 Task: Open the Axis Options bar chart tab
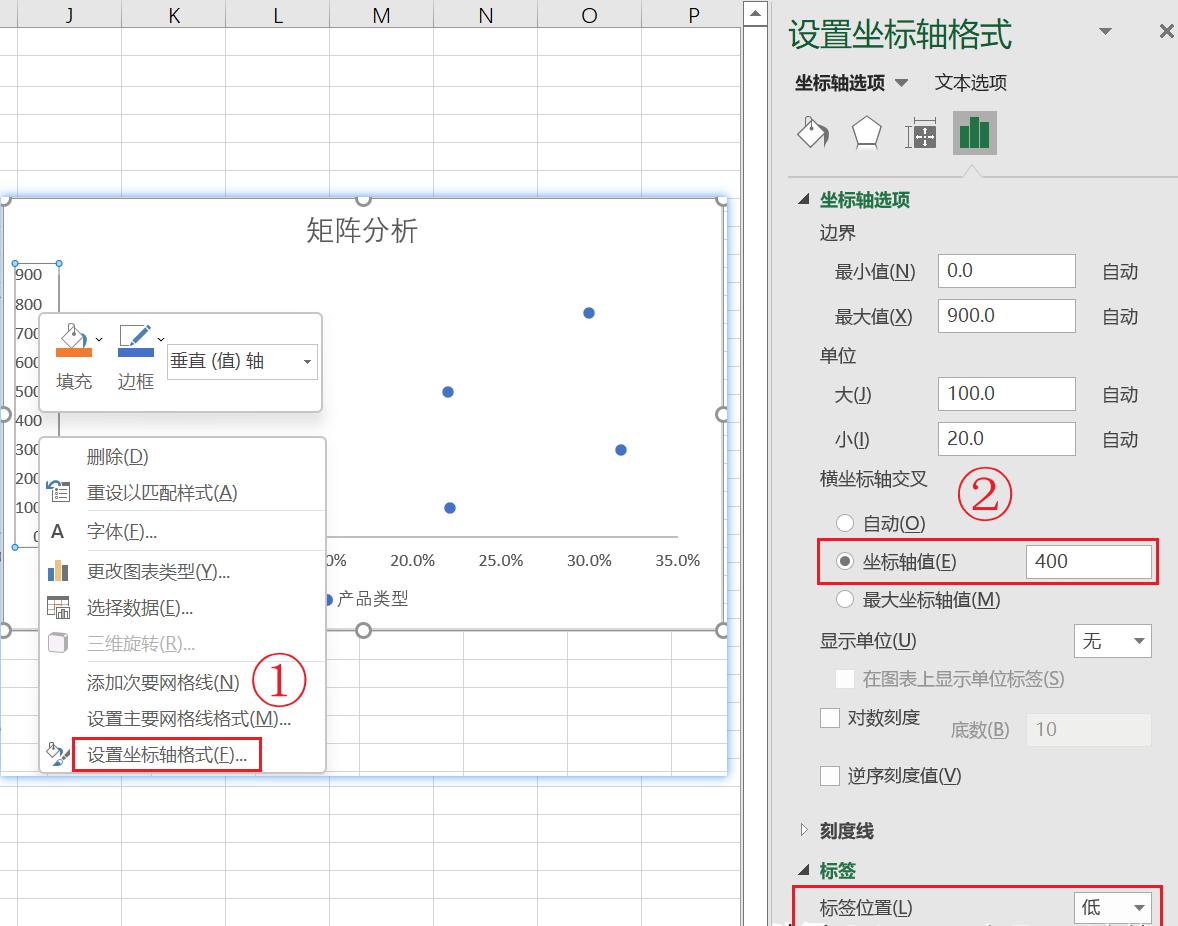pyautogui.click(x=974, y=133)
